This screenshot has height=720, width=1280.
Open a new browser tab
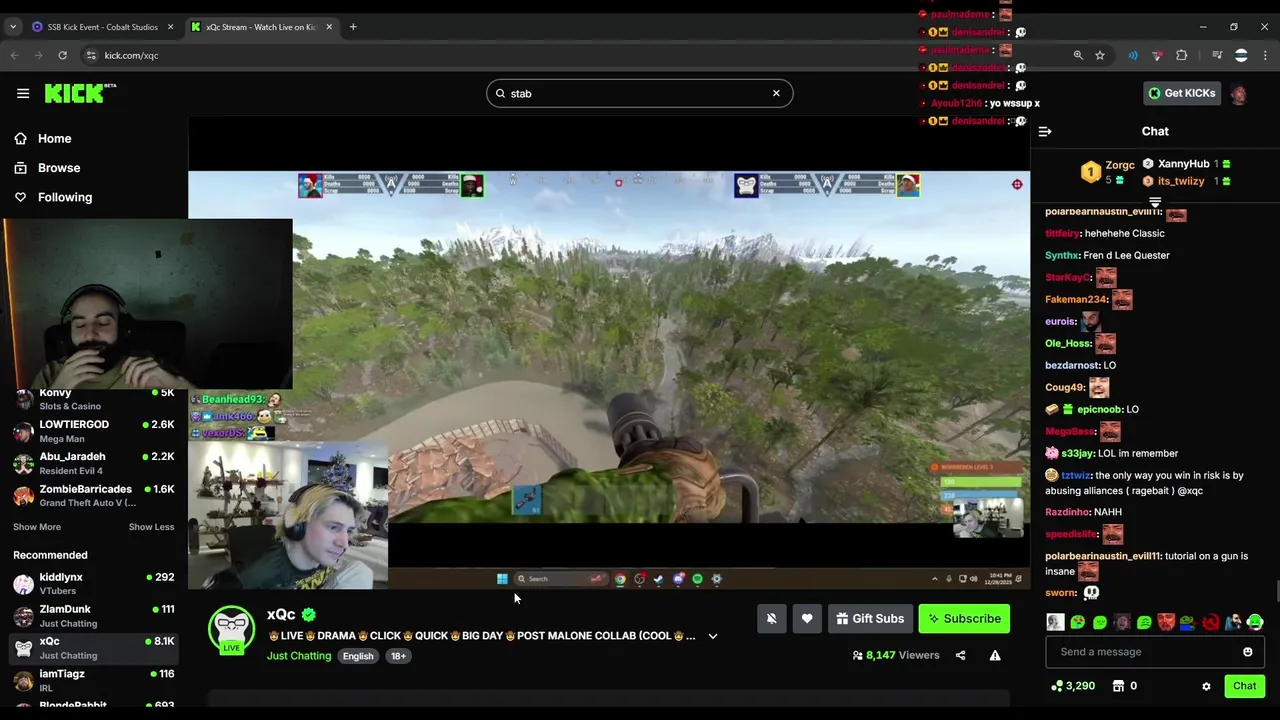click(x=353, y=27)
